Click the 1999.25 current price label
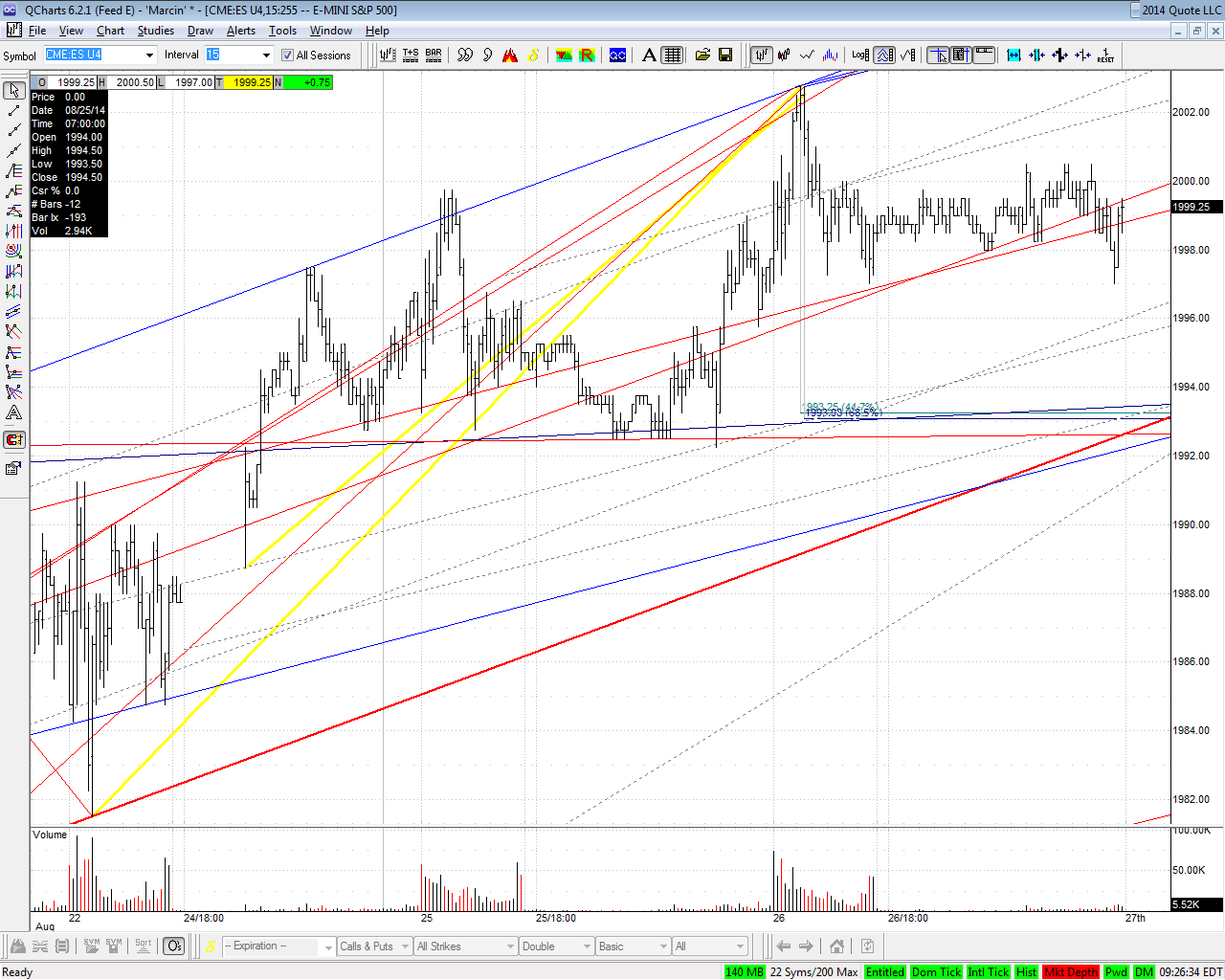 pos(1197,207)
